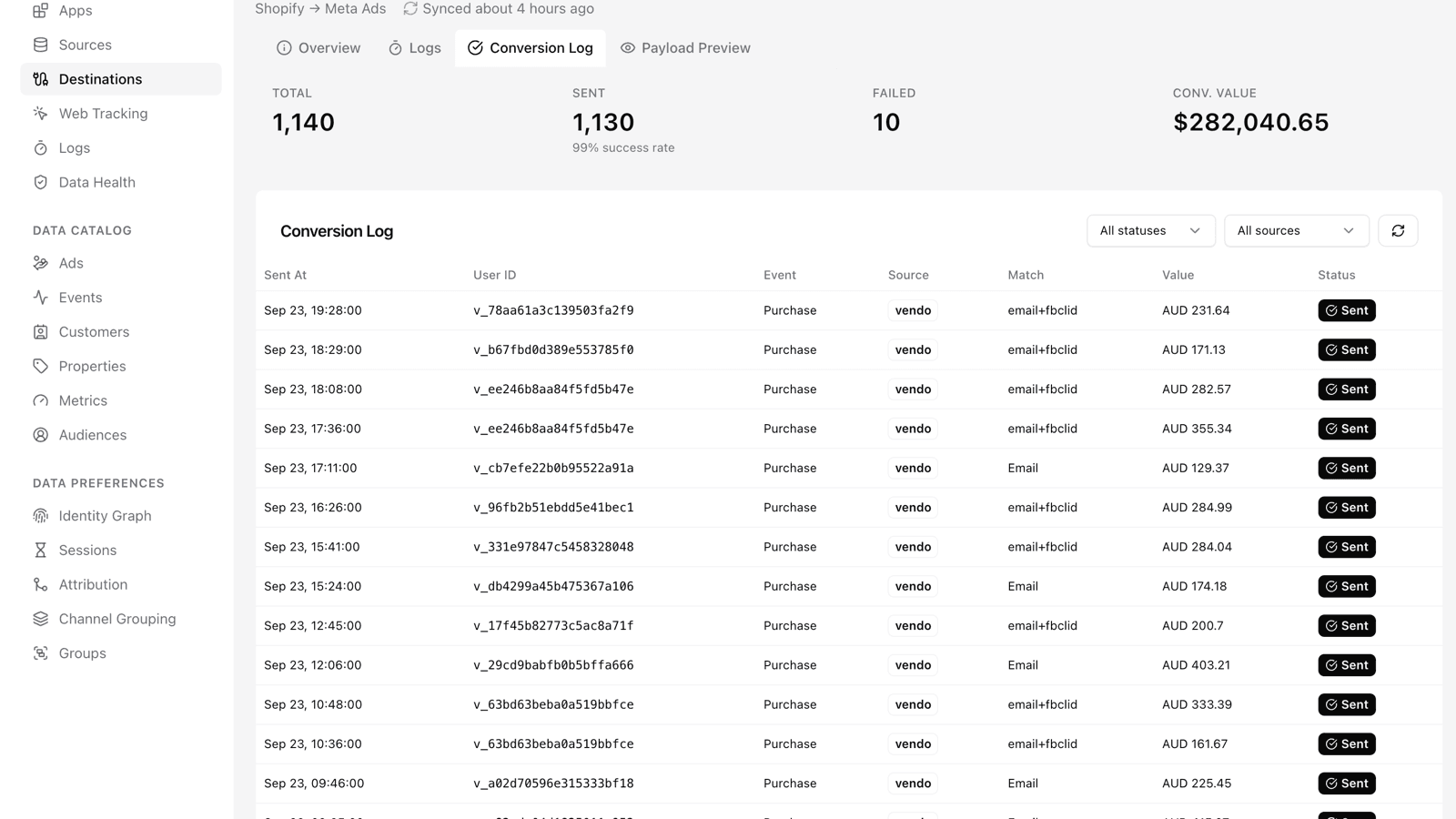The image size is (1456, 819).
Task: Click the Email match in 15:24:00 row
Action: coord(1023,586)
